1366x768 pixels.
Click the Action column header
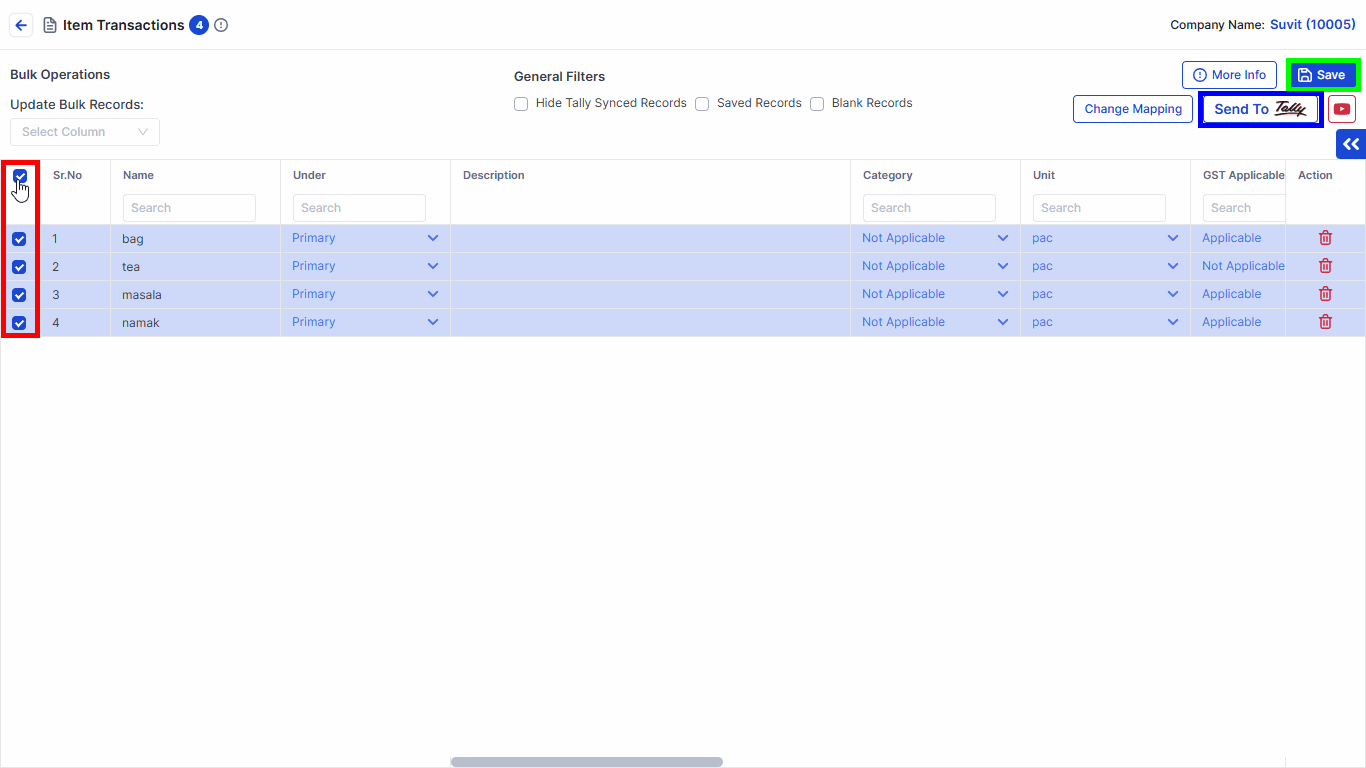click(1315, 175)
